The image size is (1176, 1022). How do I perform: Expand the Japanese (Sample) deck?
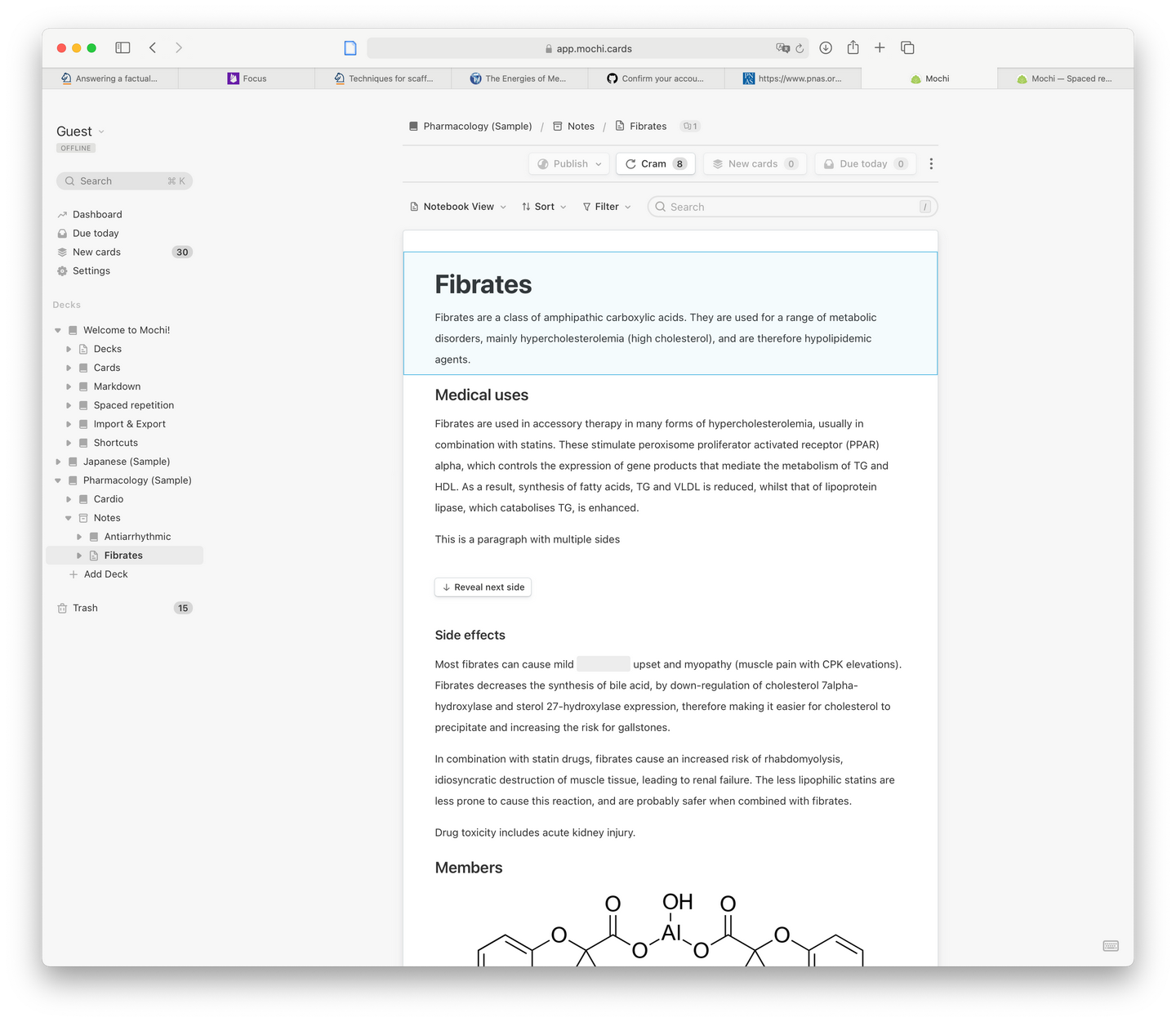tap(58, 462)
